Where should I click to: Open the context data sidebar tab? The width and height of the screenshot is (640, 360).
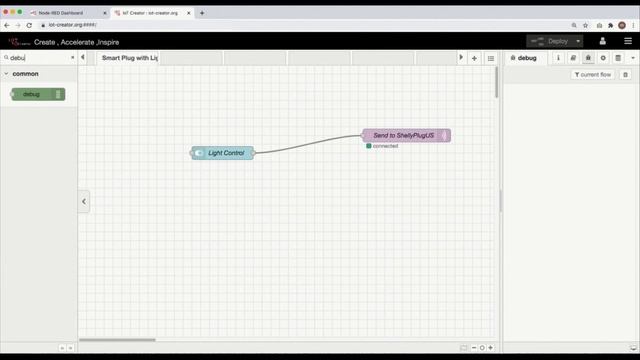click(x=618, y=58)
